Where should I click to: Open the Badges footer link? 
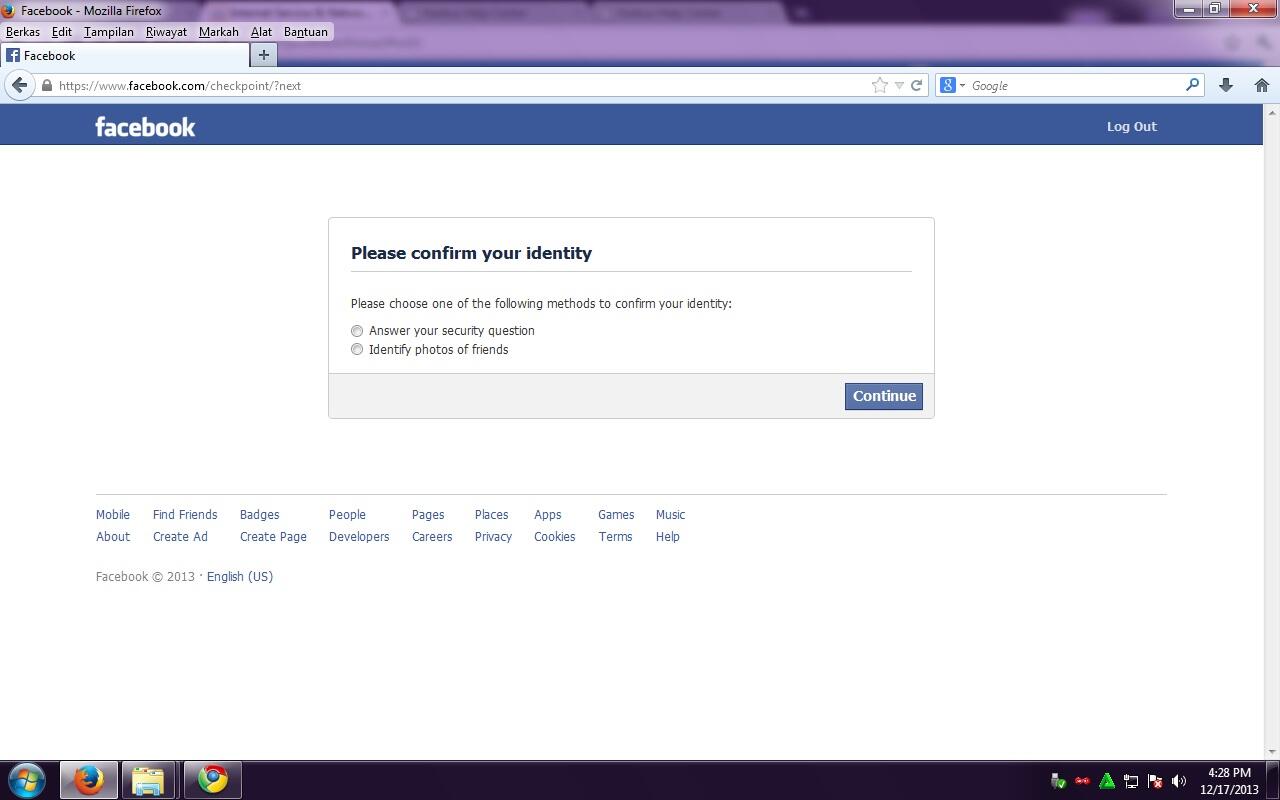260,515
